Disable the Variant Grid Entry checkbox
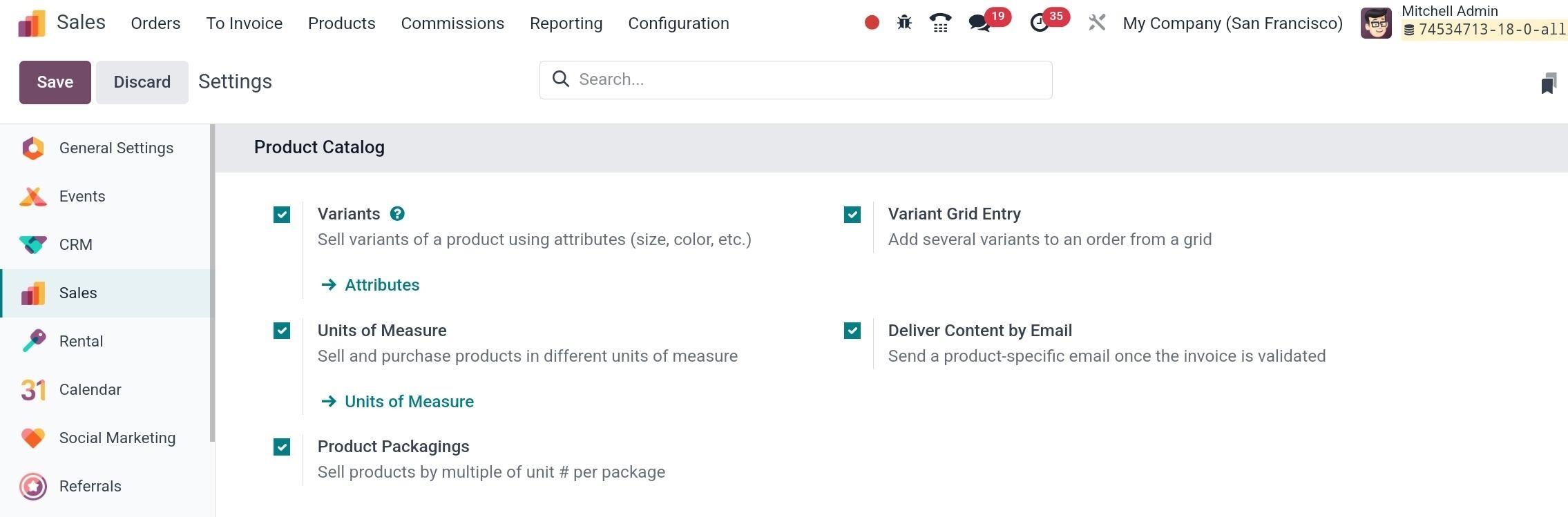The height and width of the screenshot is (517, 1568). pyautogui.click(x=852, y=215)
